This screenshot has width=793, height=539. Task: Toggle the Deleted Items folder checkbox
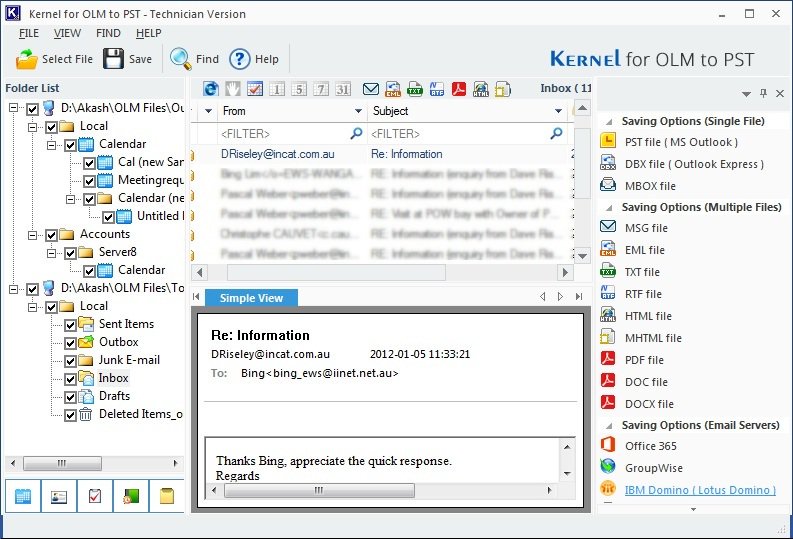[70, 415]
